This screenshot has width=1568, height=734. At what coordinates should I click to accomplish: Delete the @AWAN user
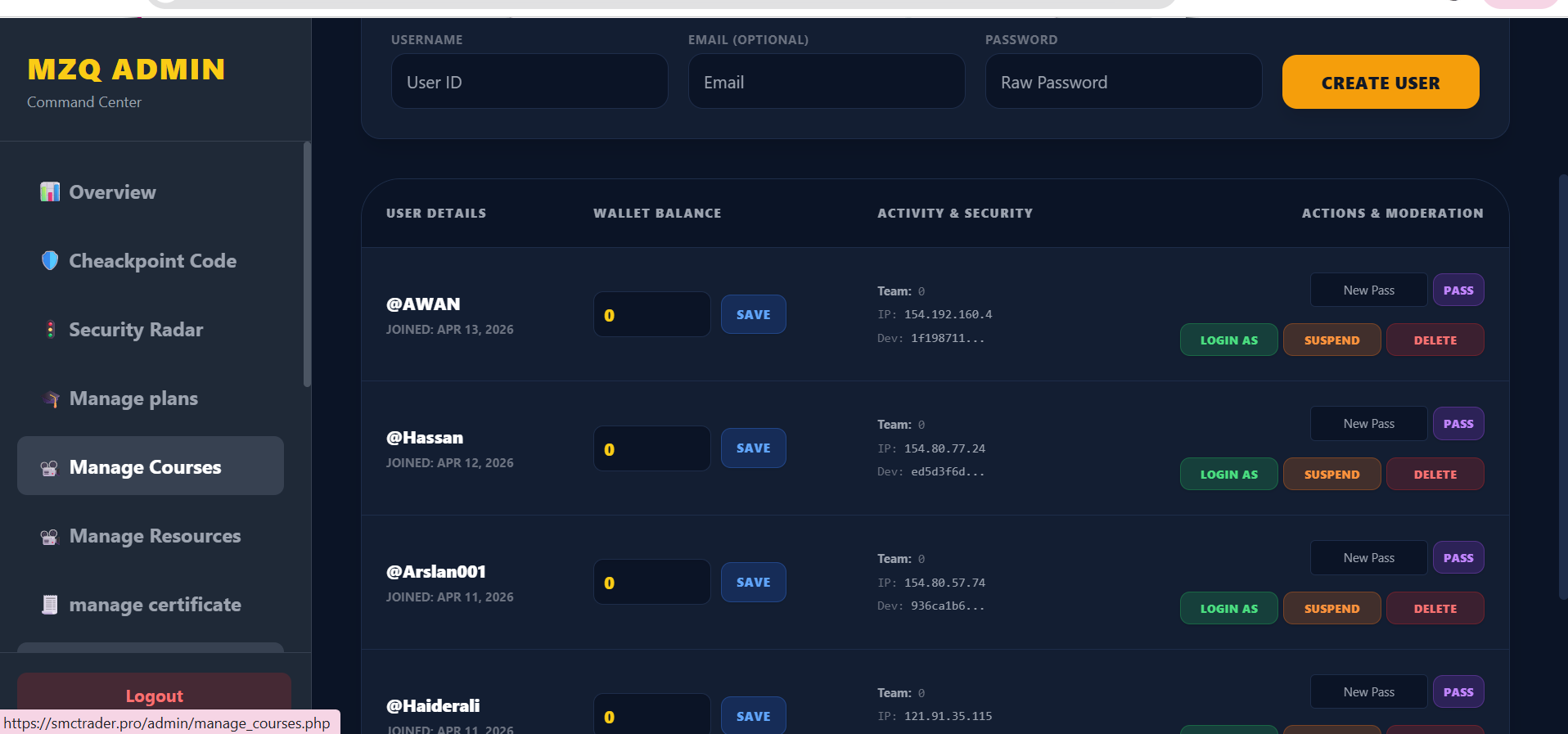click(x=1435, y=340)
